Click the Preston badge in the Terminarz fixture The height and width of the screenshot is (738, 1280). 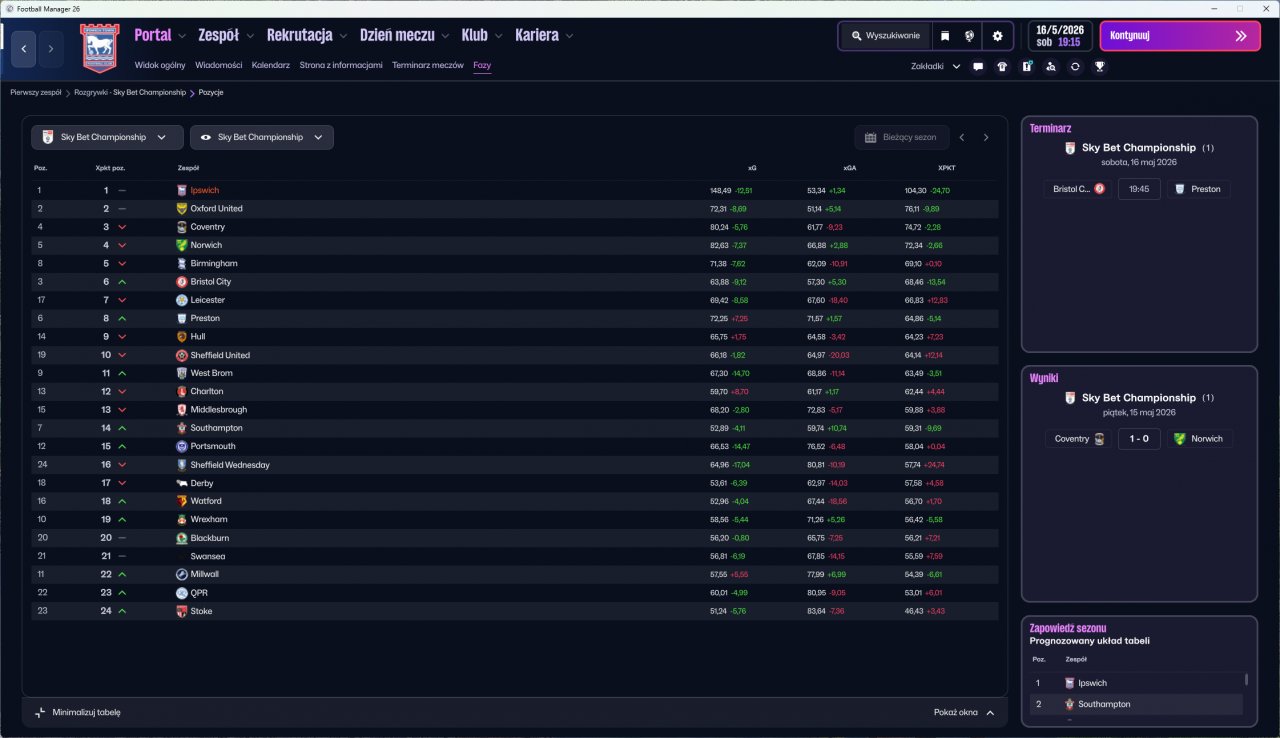tap(1179, 189)
